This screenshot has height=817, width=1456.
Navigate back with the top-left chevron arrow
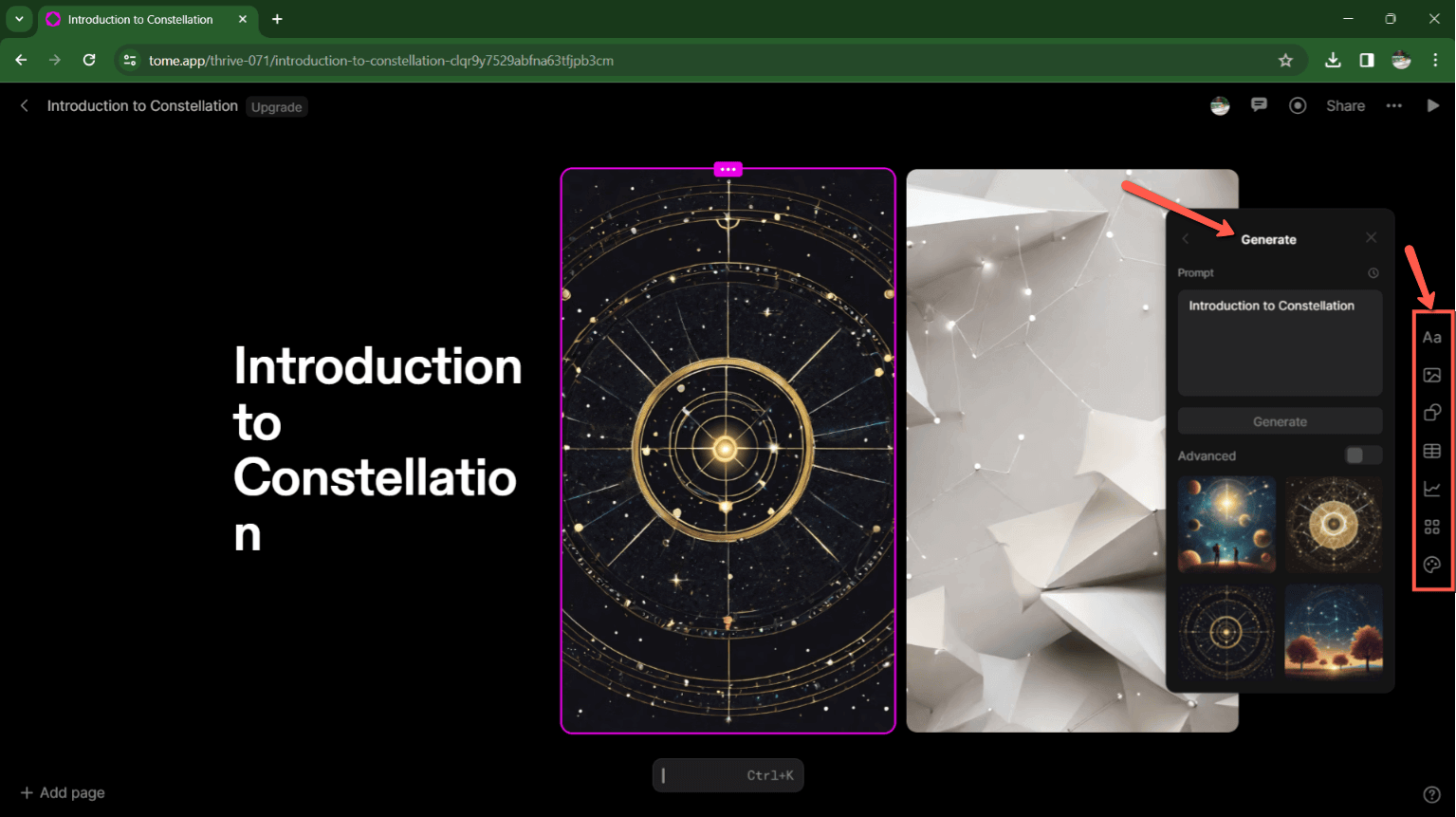click(23, 105)
